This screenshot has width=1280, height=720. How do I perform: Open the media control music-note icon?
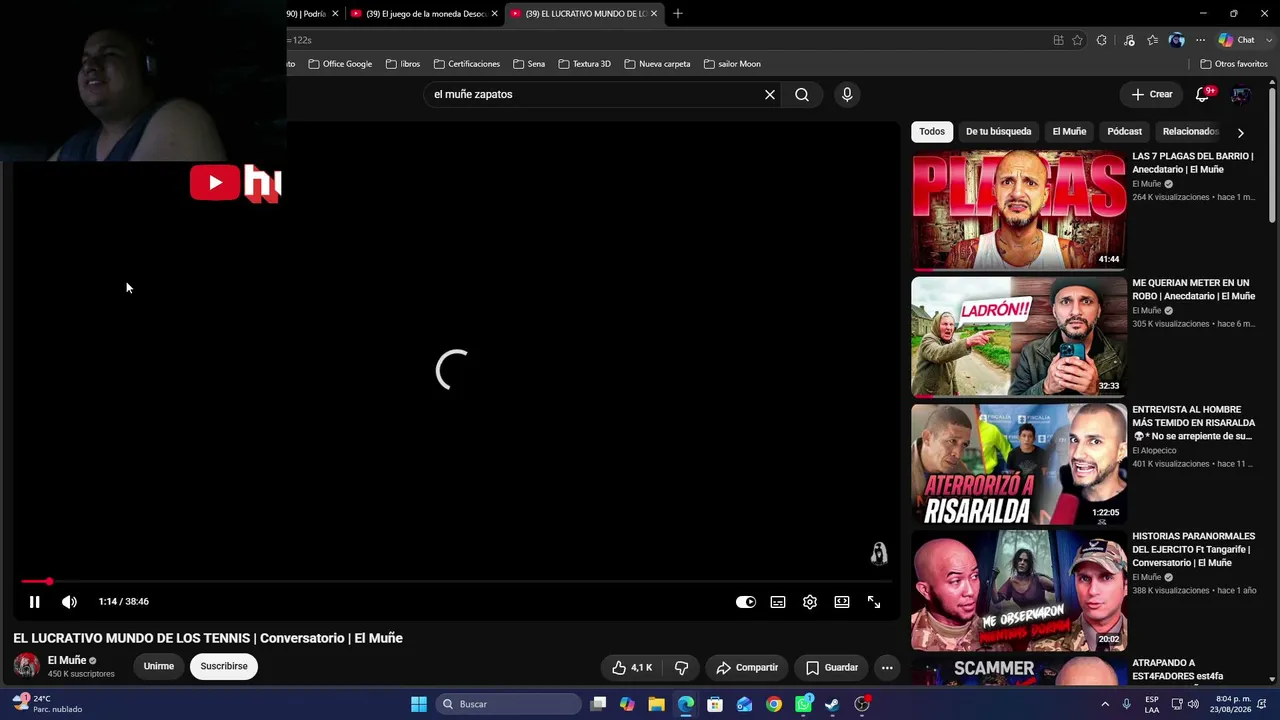click(1129, 40)
